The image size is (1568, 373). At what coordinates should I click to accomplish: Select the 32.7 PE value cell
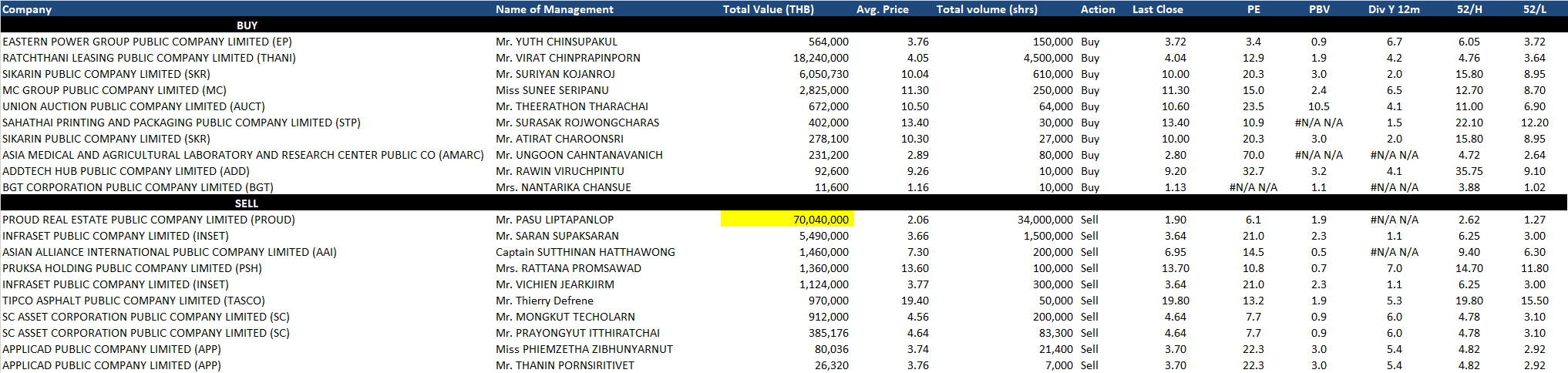pos(1253,171)
